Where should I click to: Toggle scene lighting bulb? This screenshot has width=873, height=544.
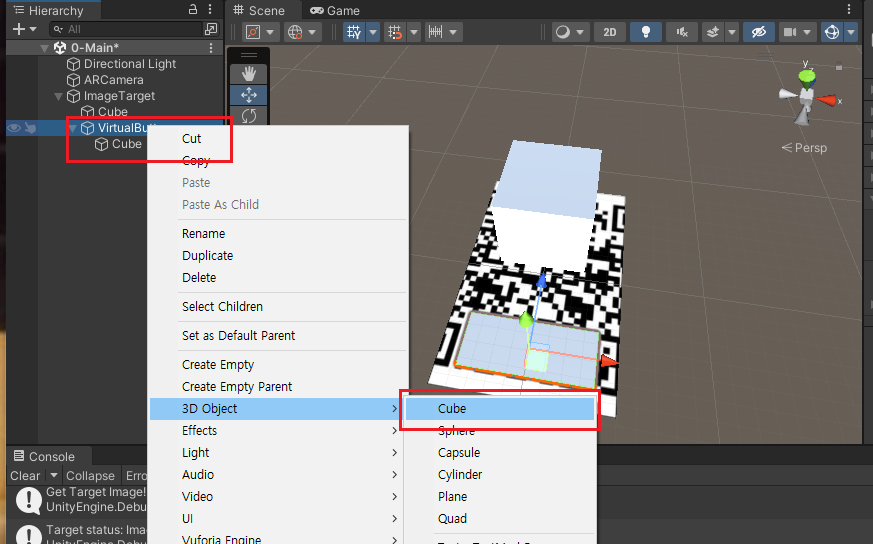coord(646,32)
